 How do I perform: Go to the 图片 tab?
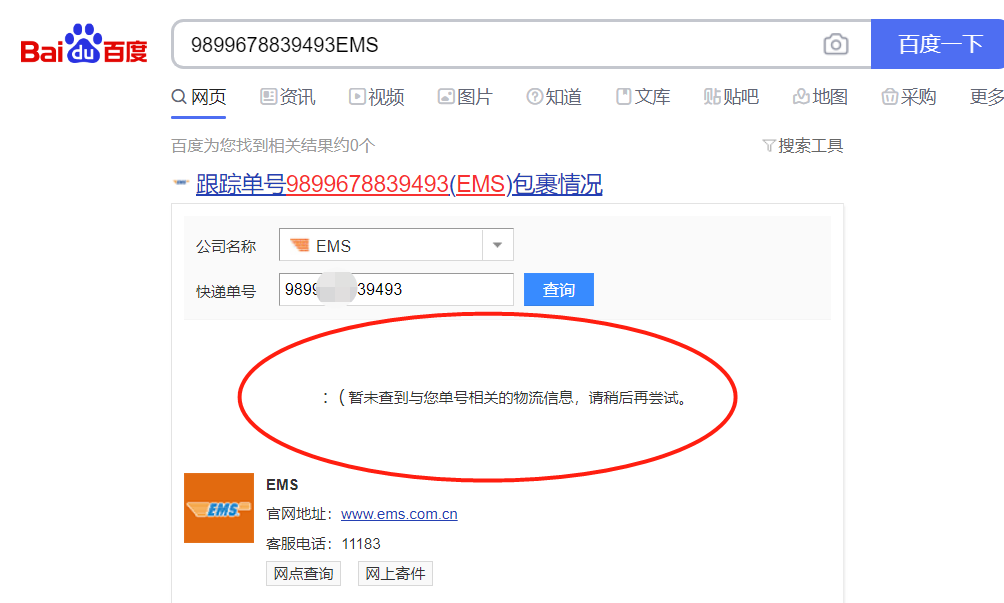tap(466, 97)
